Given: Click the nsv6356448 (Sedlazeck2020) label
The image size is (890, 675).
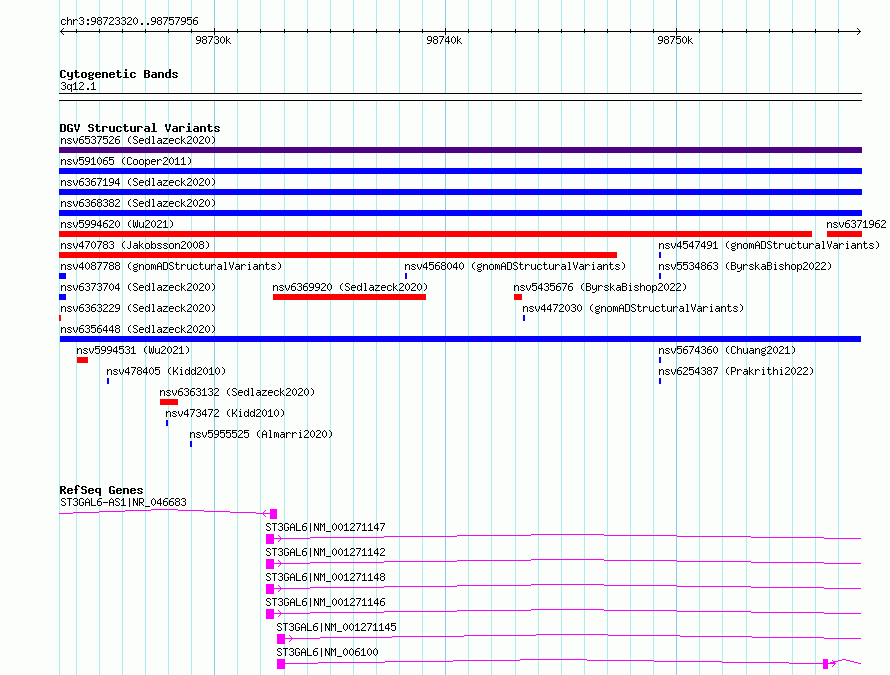Looking at the screenshot, I should tap(138, 329).
